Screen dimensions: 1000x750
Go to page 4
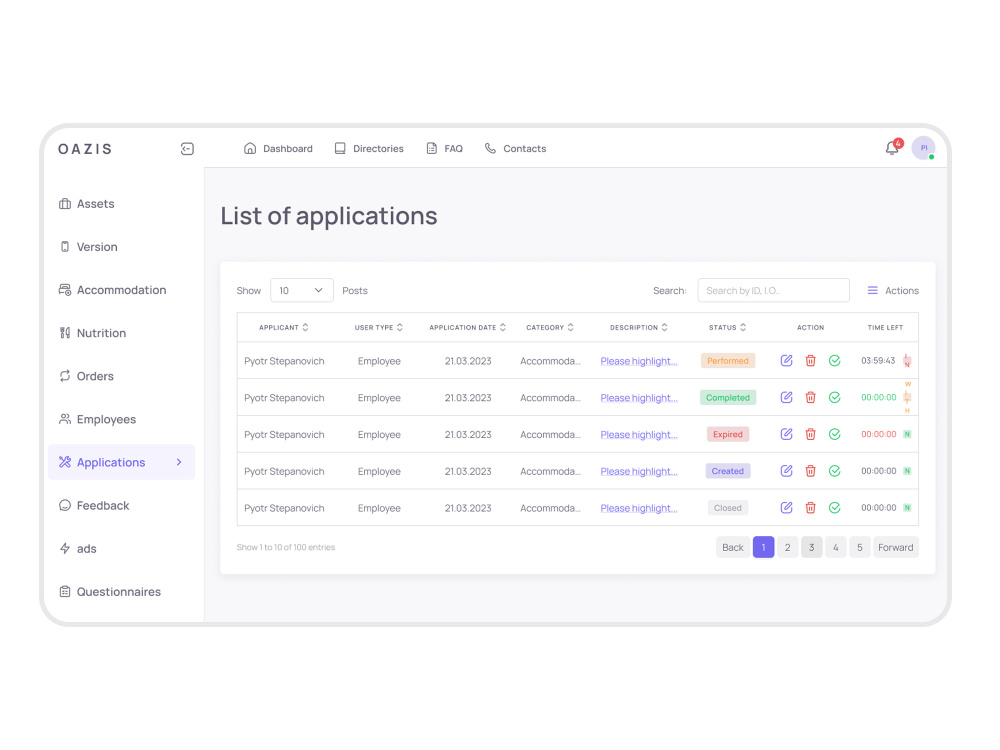(835, 547)
